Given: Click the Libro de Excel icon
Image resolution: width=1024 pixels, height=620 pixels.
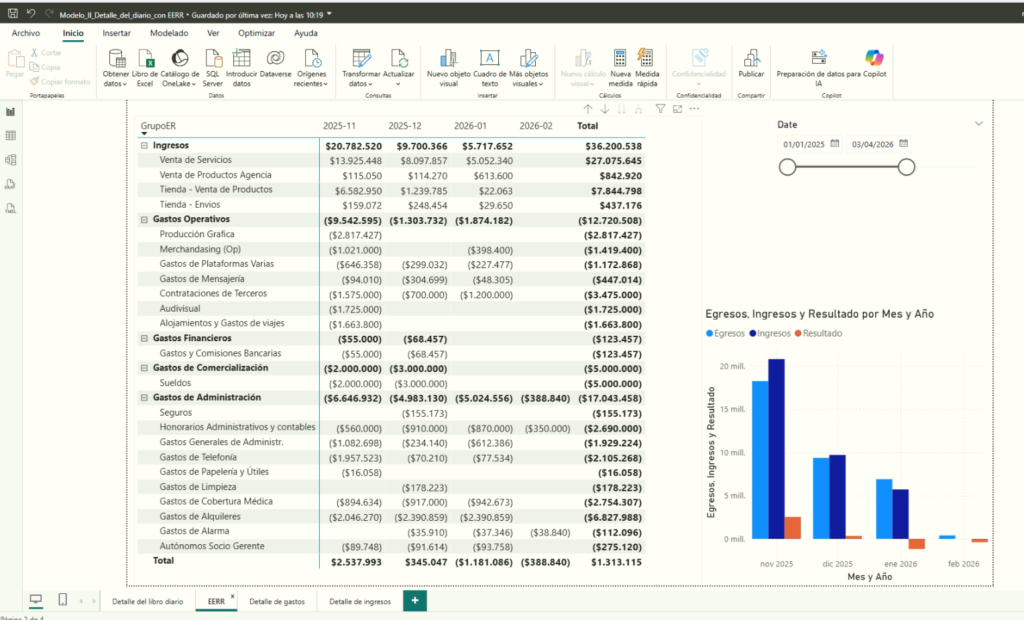Looking at the screenshot, I should tap(145, 60).
